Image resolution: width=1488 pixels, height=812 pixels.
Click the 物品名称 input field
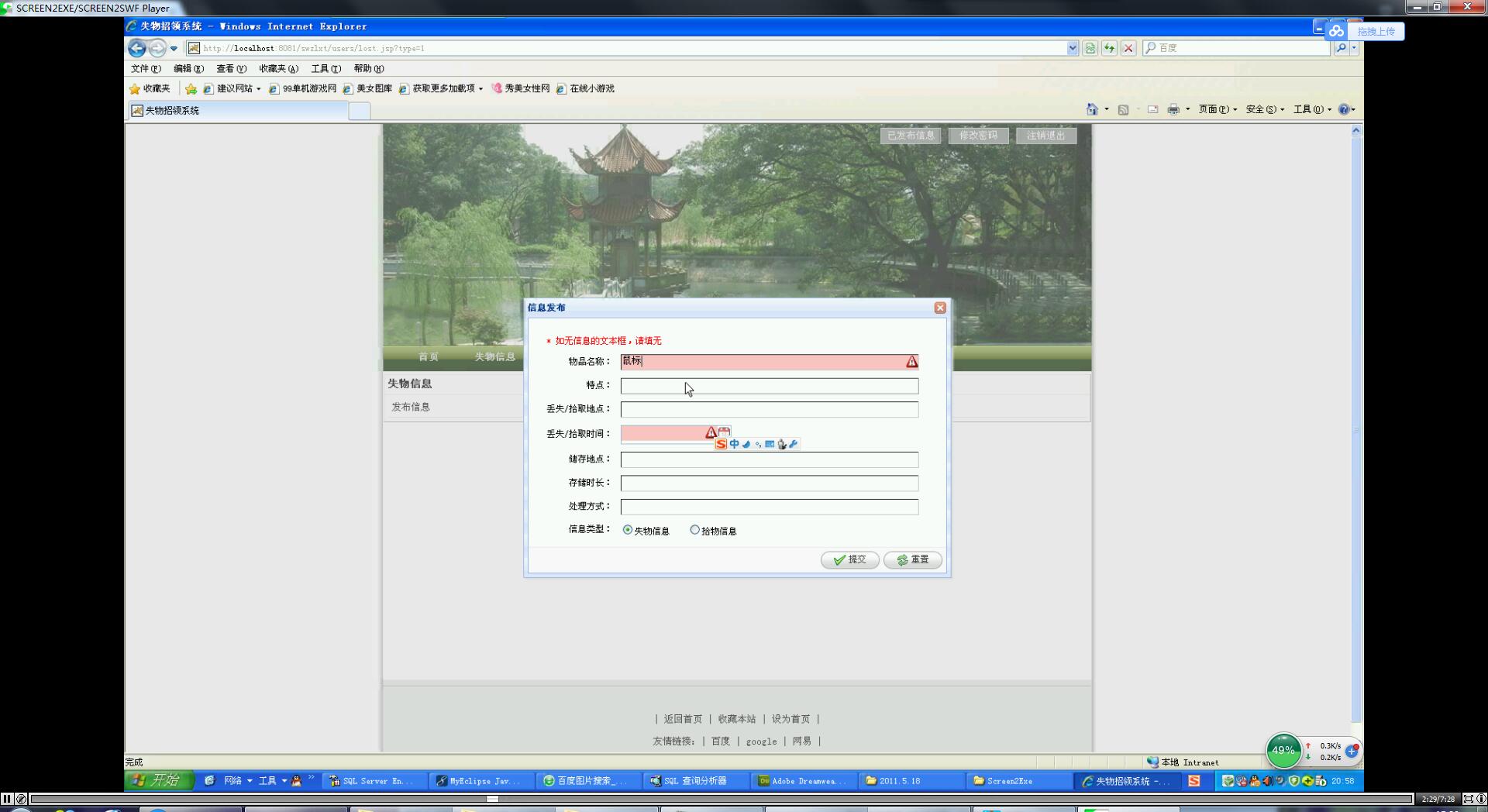point(770,362)
